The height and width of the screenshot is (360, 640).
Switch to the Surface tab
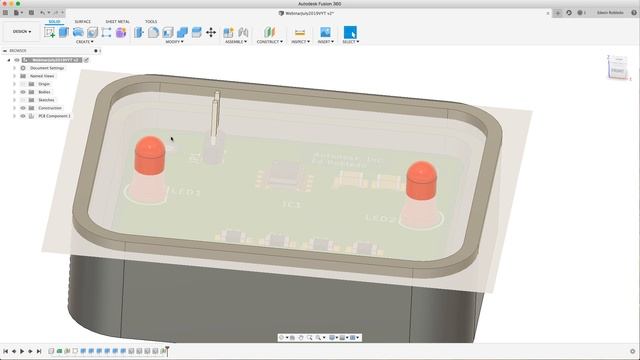click(83, 21)
